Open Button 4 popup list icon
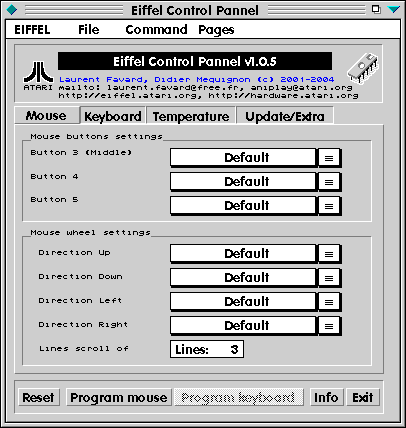The width and height of the screenshot is (406, 428). pos(329,182)
